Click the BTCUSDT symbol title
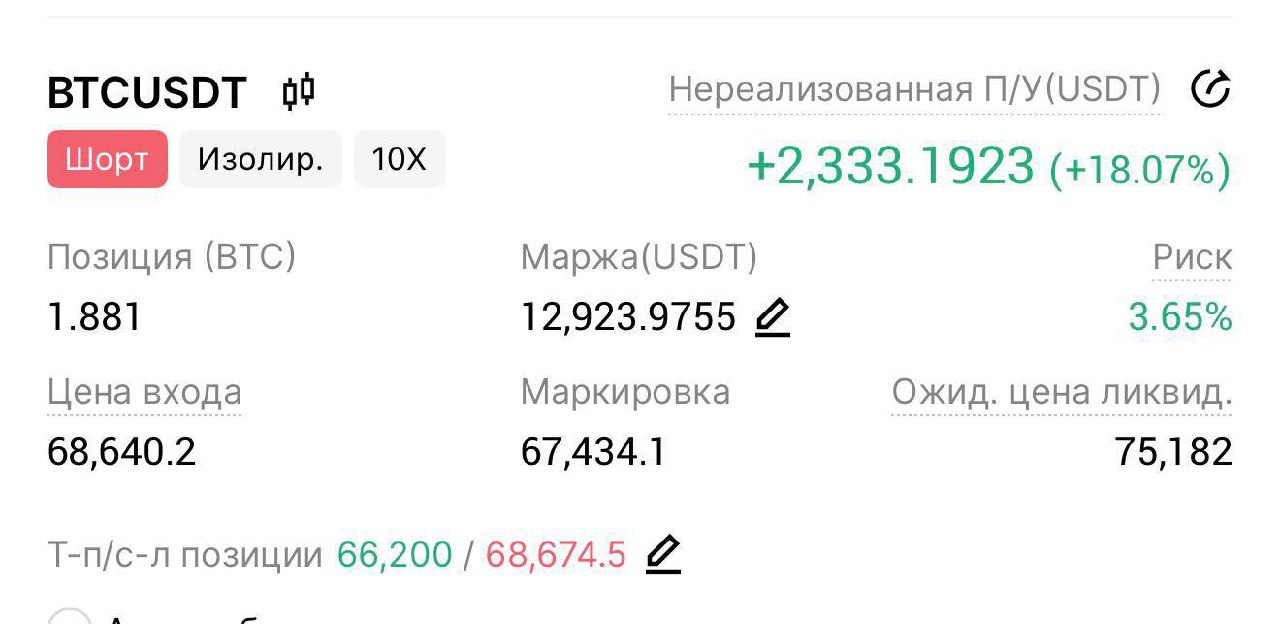 pyautogui.click(x=147, y=93)
